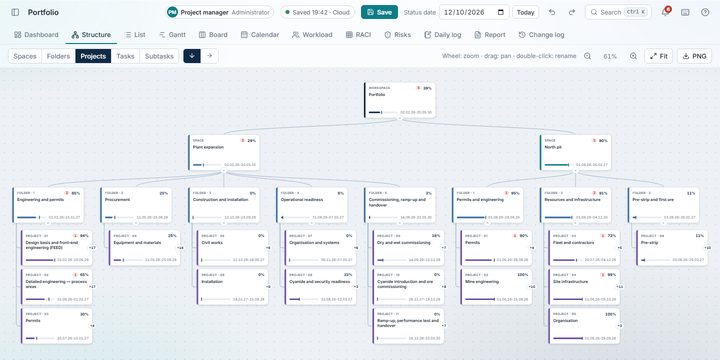Collapse children under the Plant expansion space
Image resolution: width=720 pixels, height=360 pixels.
(224, 171)
